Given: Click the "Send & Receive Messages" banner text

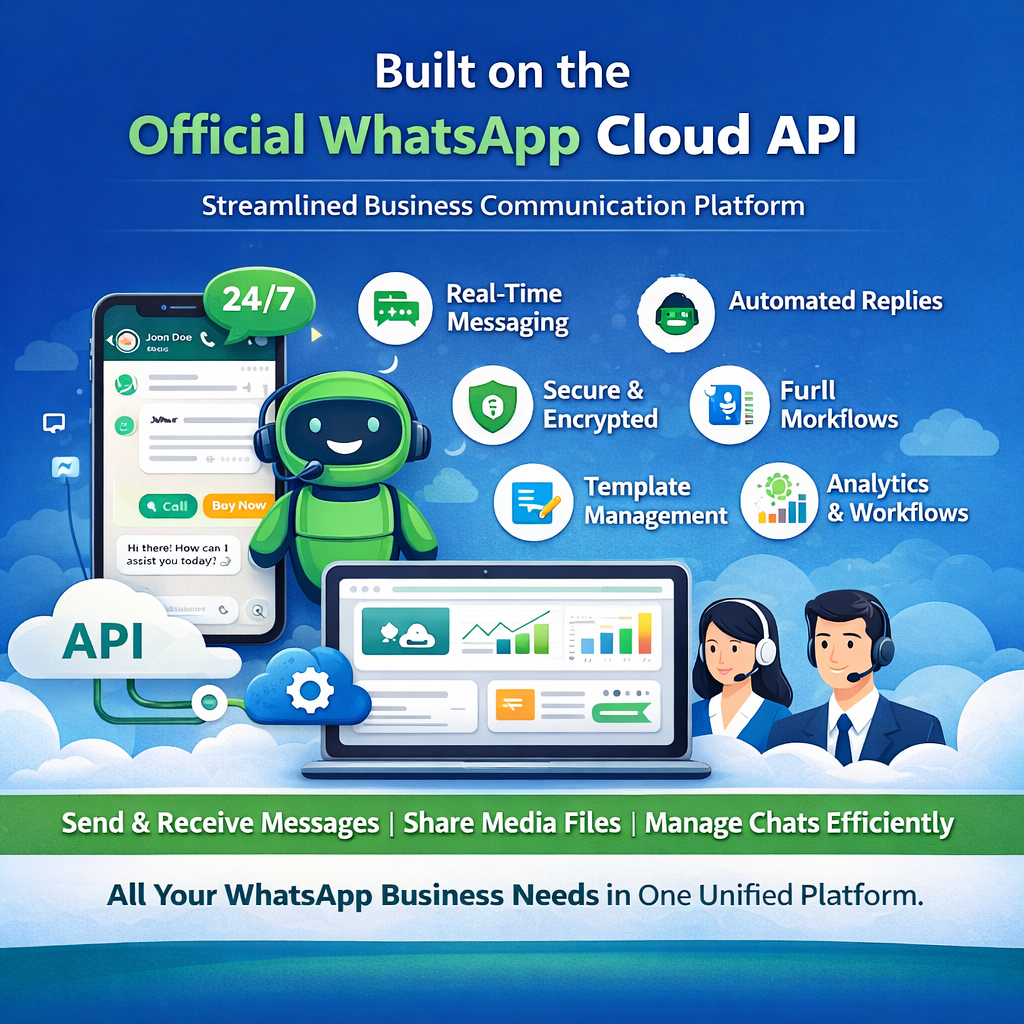Looking at the screenshot, I should (x=220, y=823).
